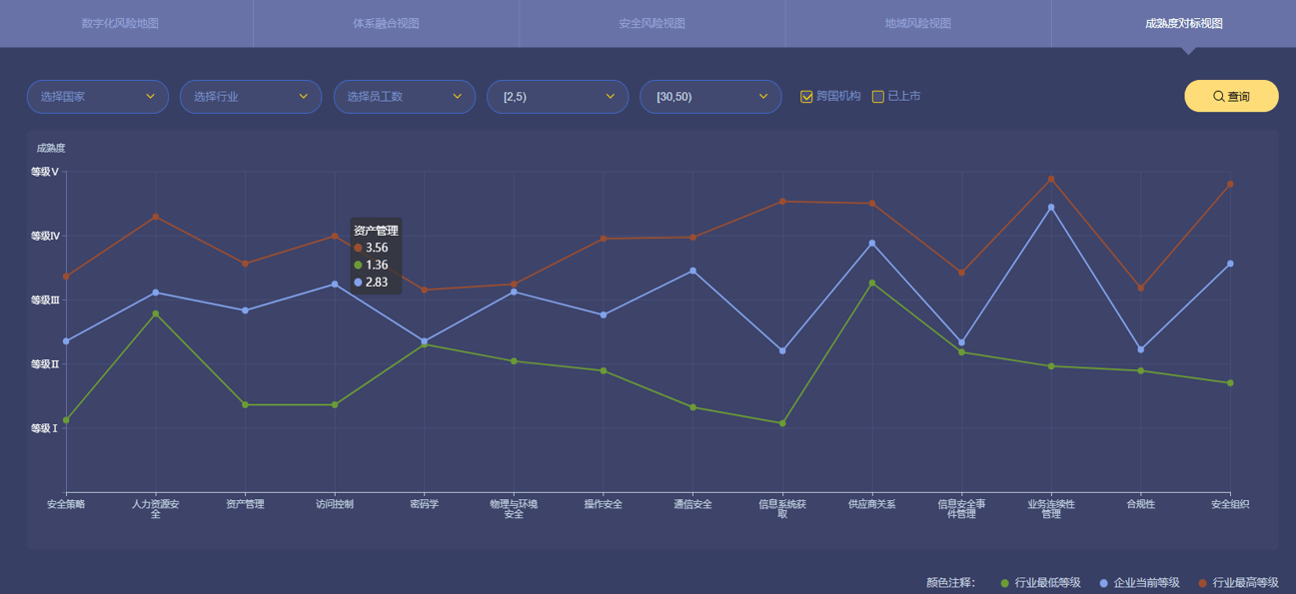Click the blue 企业当前等级 legend dot
The width and height of the screenshot is (1296, 594).
[1104, 583]
